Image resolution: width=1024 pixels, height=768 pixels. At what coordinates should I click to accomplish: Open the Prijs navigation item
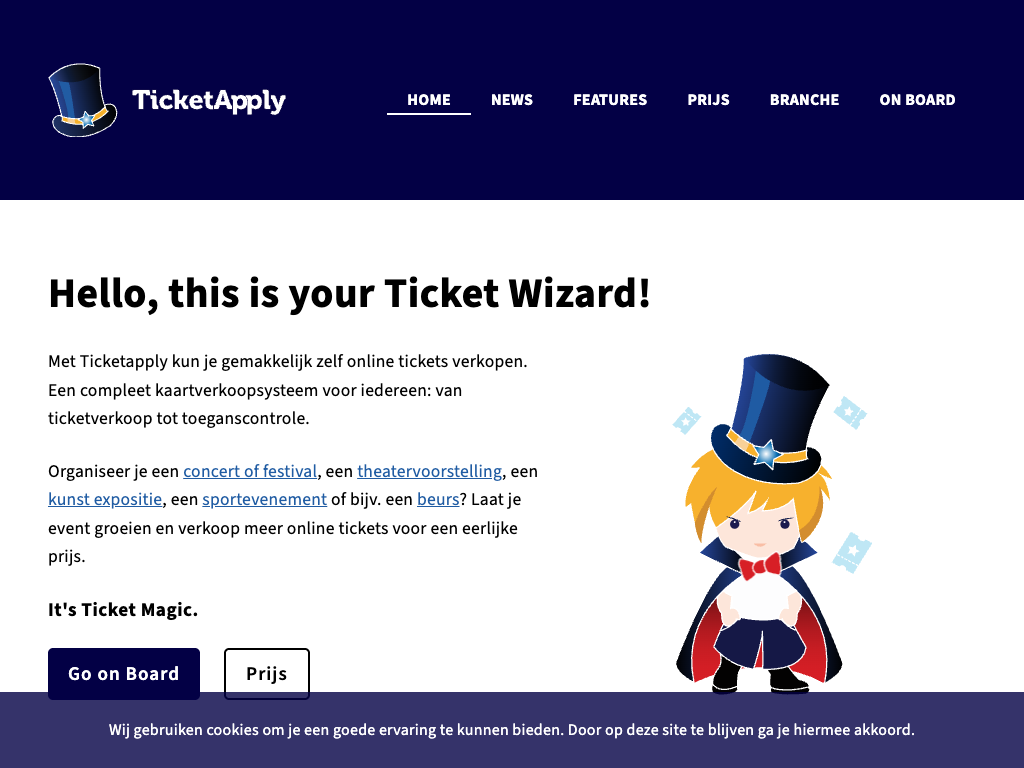708,100
